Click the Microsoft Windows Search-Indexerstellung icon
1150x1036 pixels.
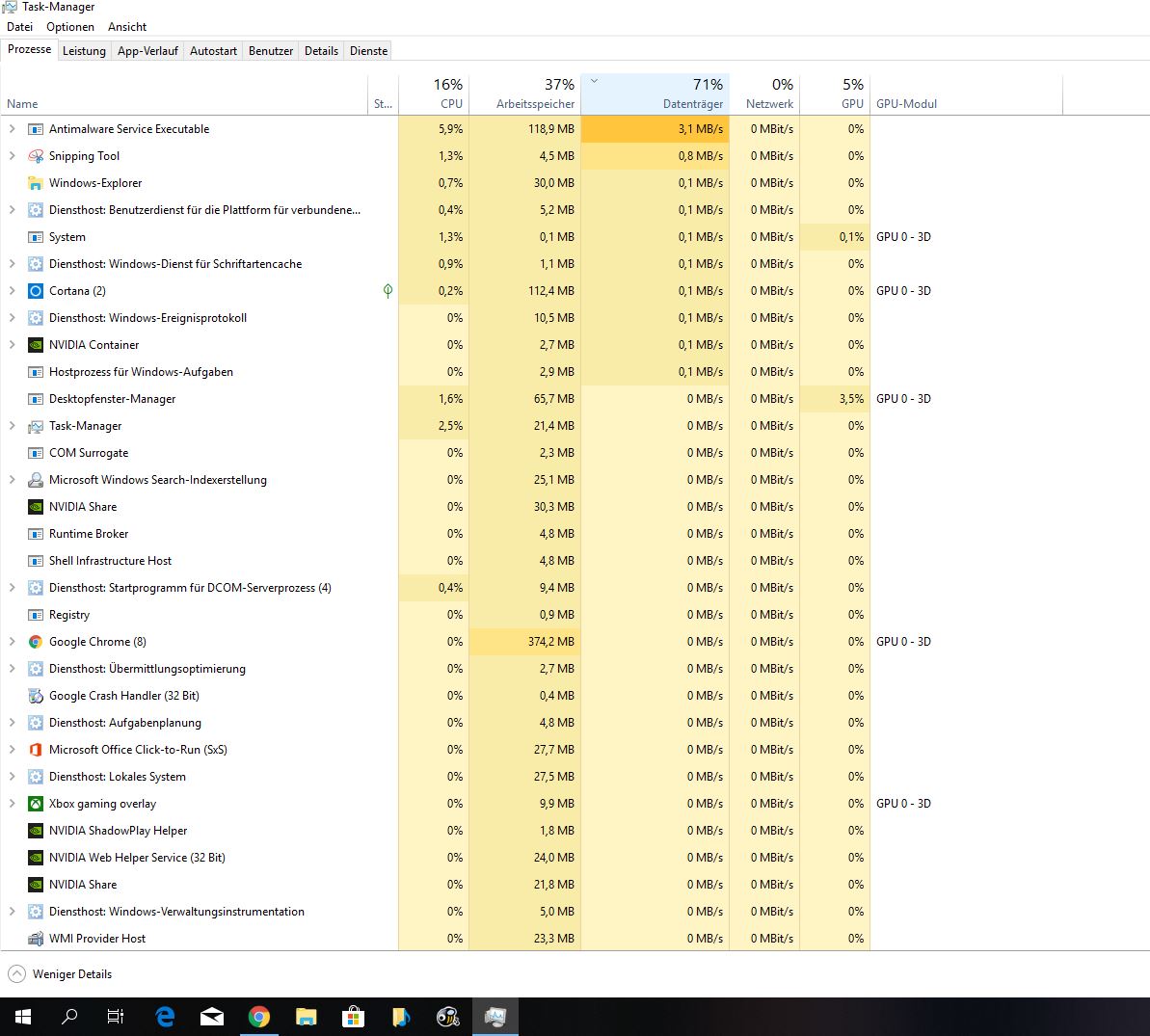[x=36, y=480]
